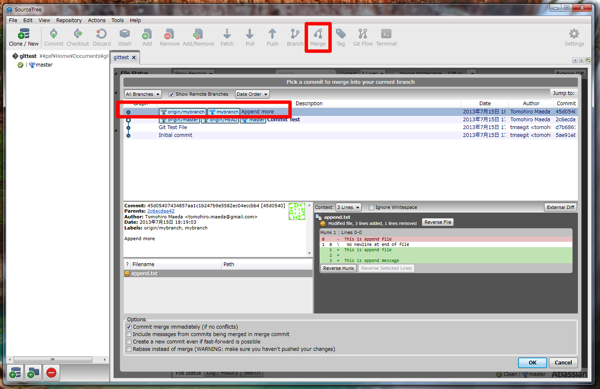The width and height of the screenshot is (600, 389).
Task: Close the gittest tab
Action: tap(134, 57)
